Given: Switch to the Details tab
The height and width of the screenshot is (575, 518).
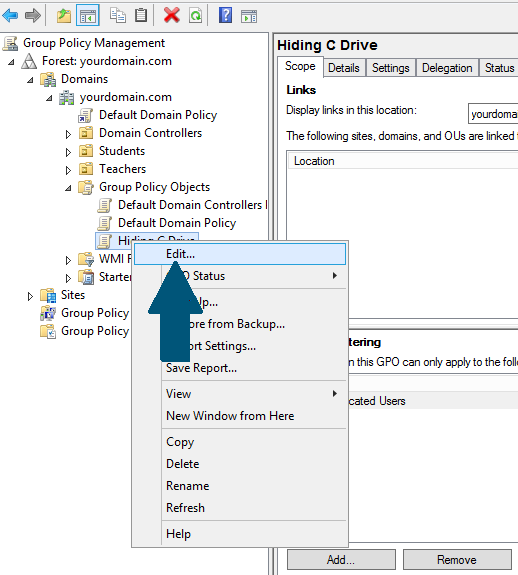Looking at the screenshot, I should pos(344,68).
